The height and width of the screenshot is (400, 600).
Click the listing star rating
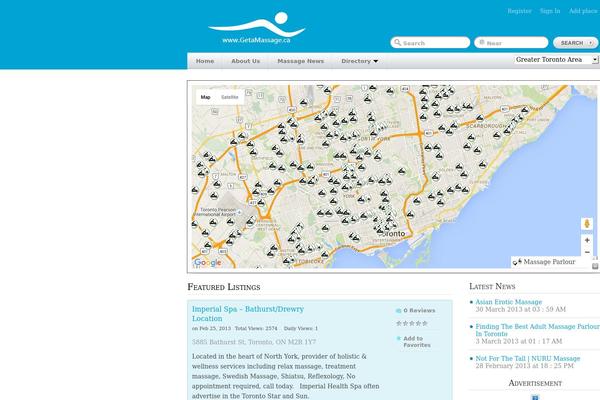click(412, 323)
